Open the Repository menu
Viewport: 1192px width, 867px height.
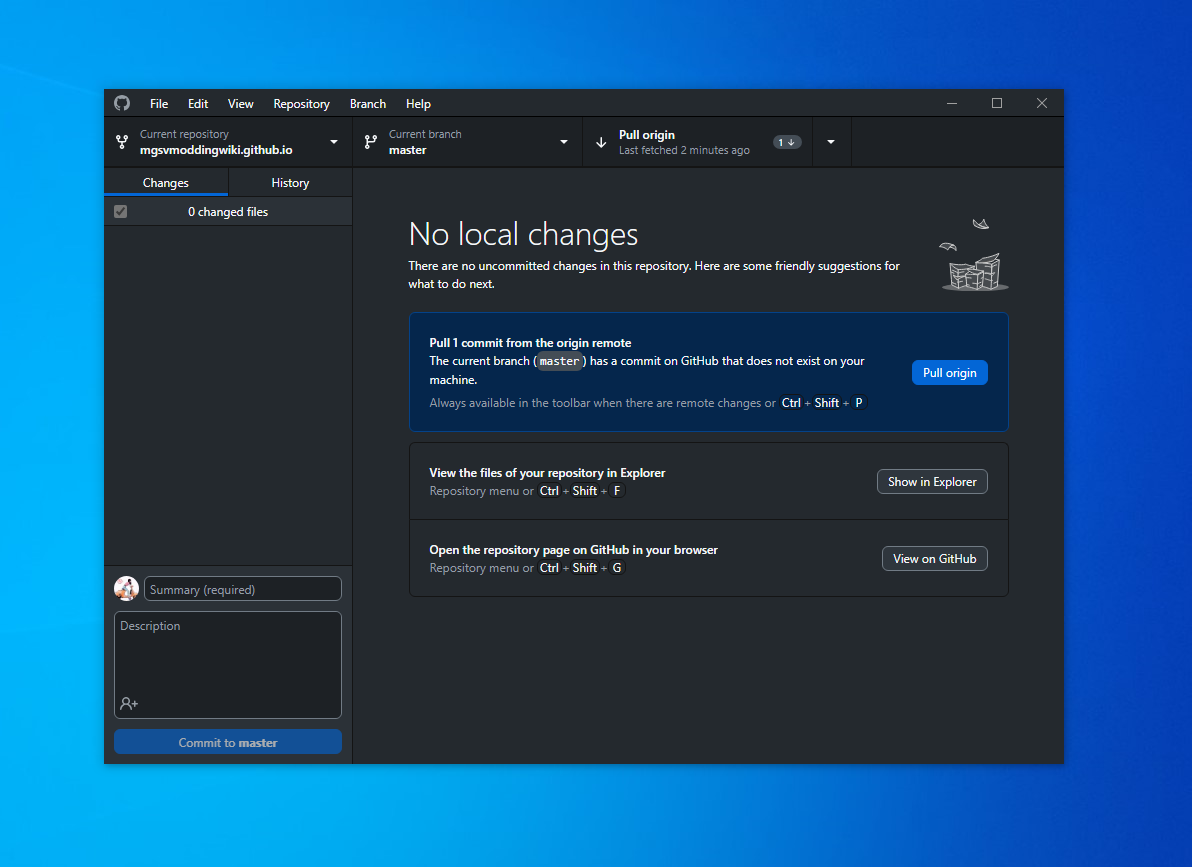[301, 103]
